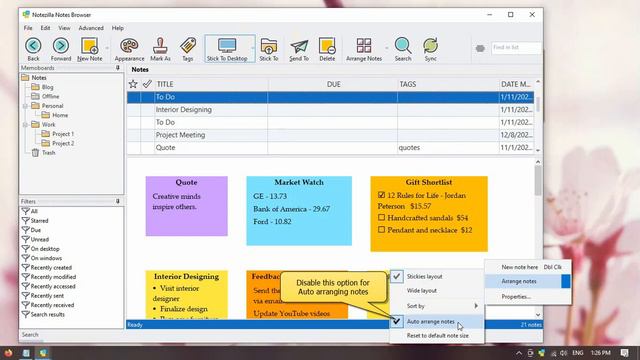Open the Edit menu

[45, 28]
